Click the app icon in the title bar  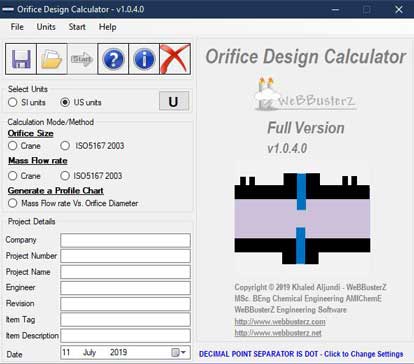[8, 9]
